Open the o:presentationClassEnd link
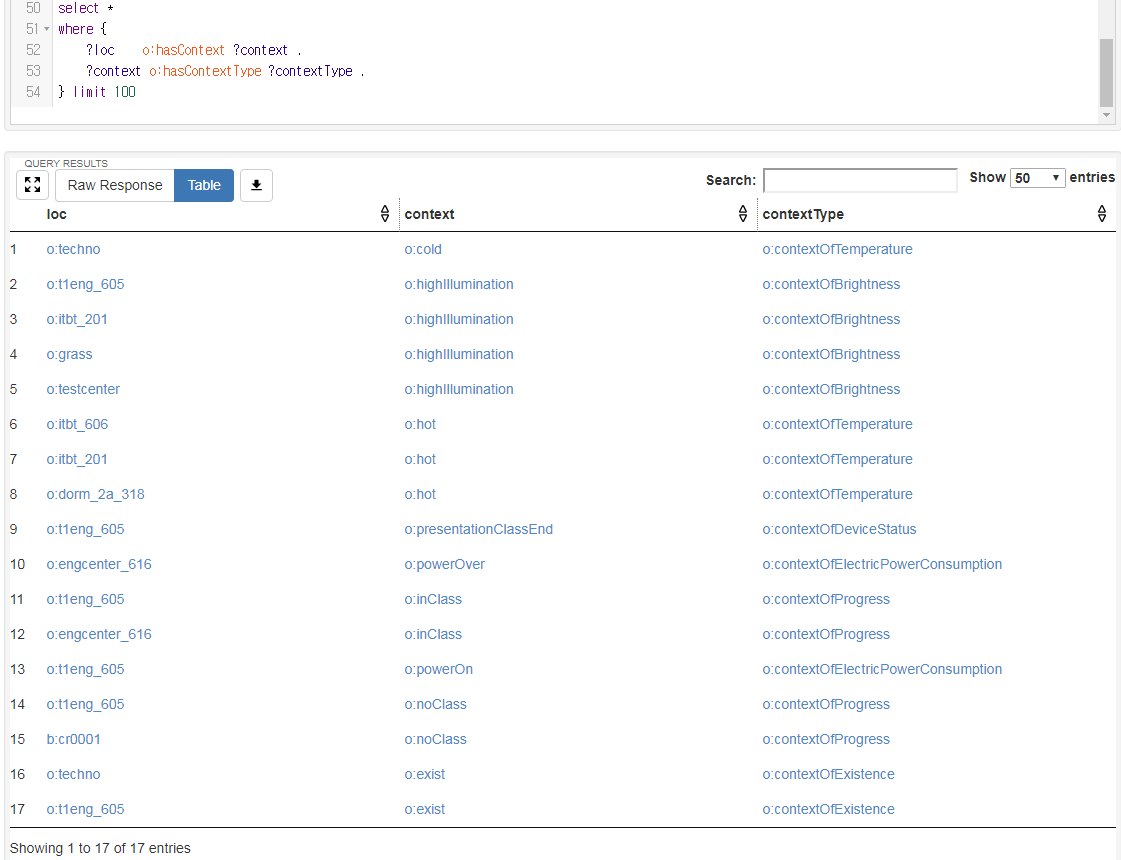1121x860 pixels. click(x=478, y=529)
